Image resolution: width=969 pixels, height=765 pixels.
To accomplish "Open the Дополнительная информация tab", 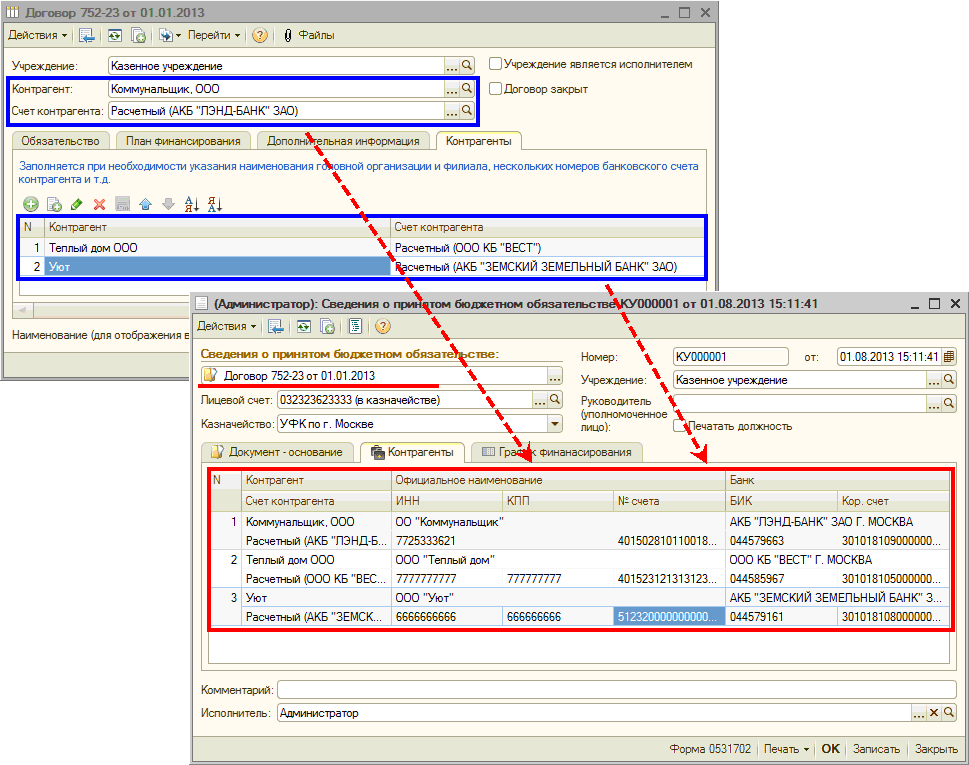I will click(343, 141).
